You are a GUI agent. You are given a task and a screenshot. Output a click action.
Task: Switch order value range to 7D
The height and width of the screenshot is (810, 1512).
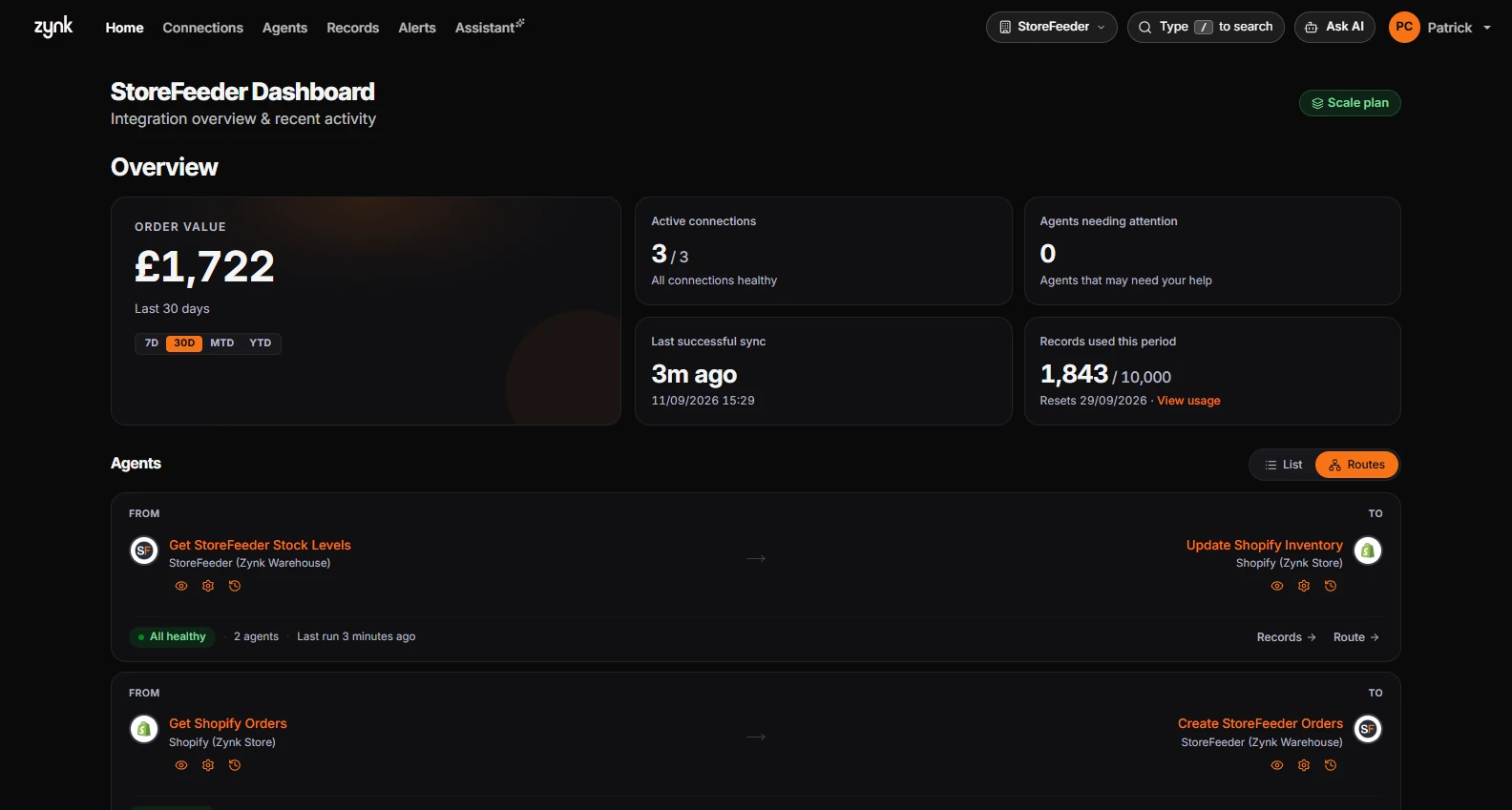[152, 343]
